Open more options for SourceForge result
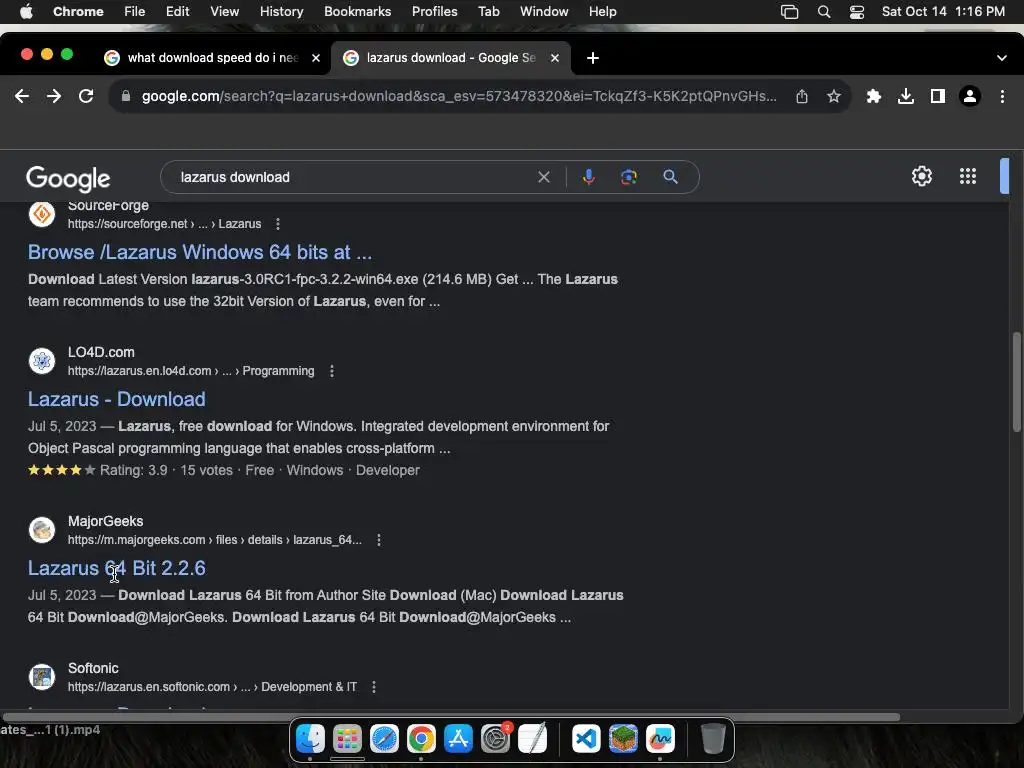The image size is (1024, 768). pos(278,224)
